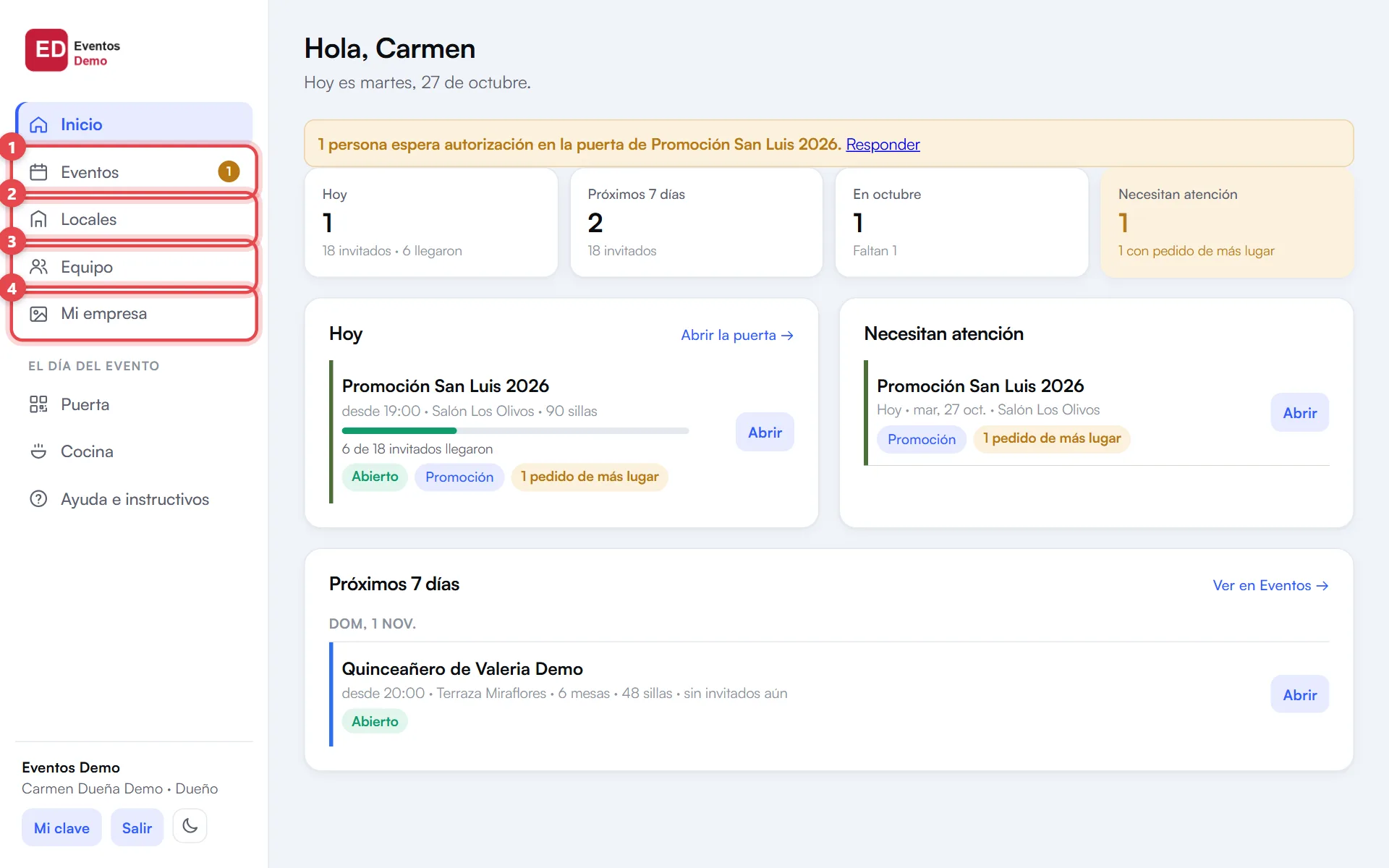The height and width of the screenshot is (868, 1389).
Task: Click the Próximos 7 días stat card
Action: pyautogui.click(x=696, y=222)
